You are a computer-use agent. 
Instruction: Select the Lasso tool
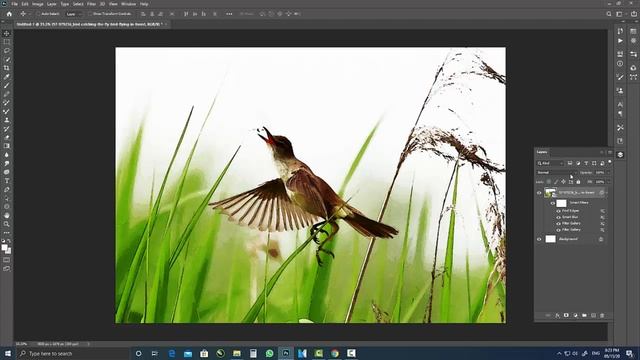(x=7, y=51)
